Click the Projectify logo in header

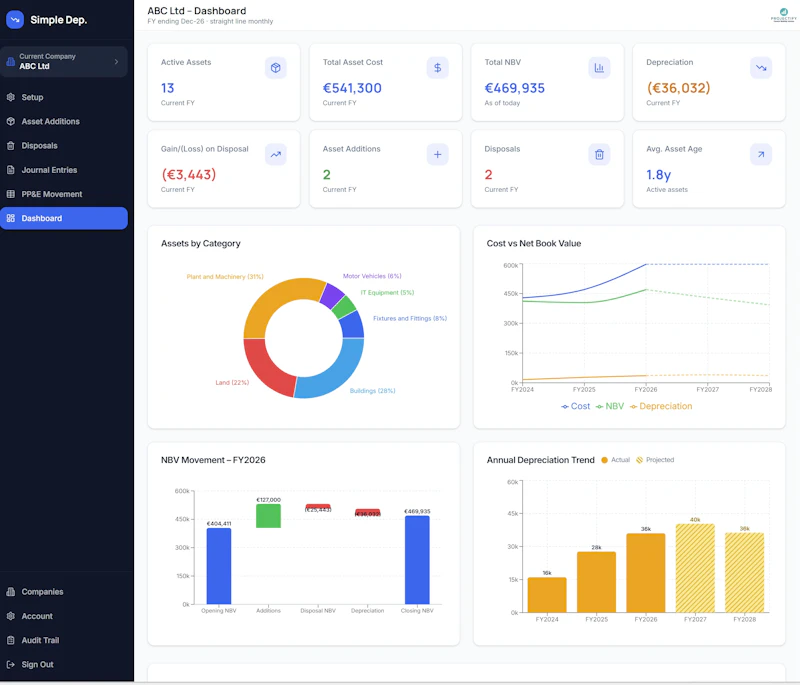pos(784,15)
